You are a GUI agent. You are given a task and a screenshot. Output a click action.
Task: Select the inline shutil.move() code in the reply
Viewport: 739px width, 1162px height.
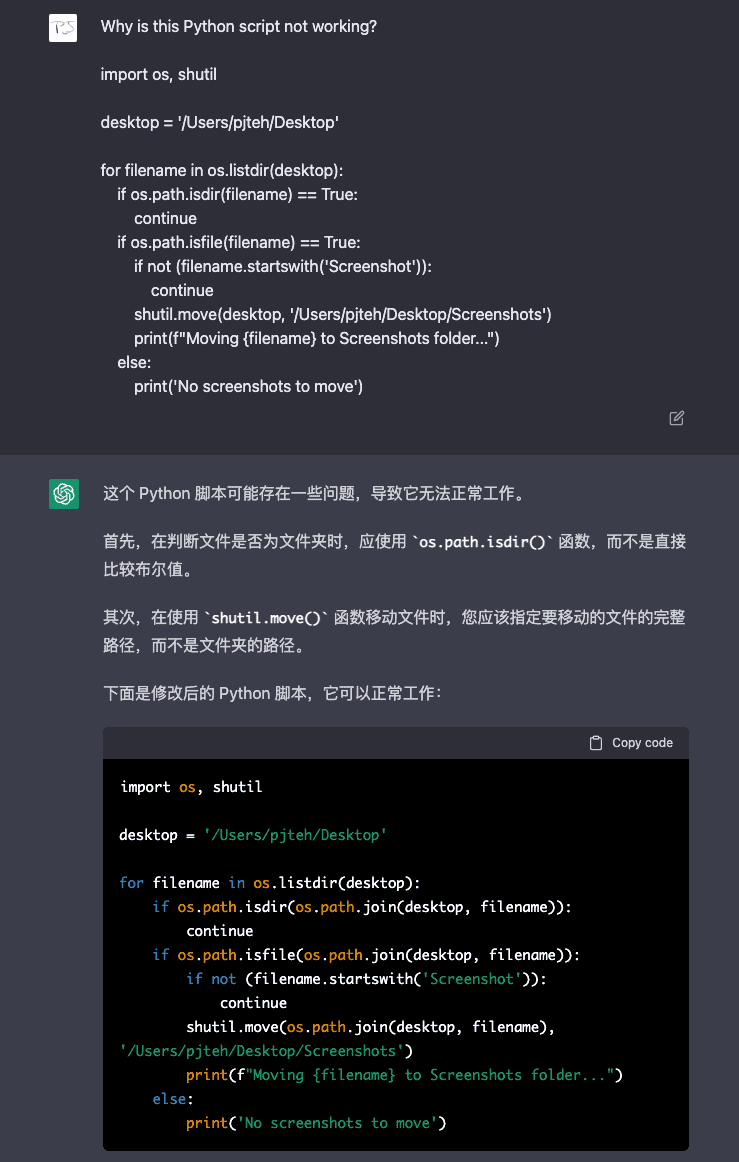pos(264,618)
